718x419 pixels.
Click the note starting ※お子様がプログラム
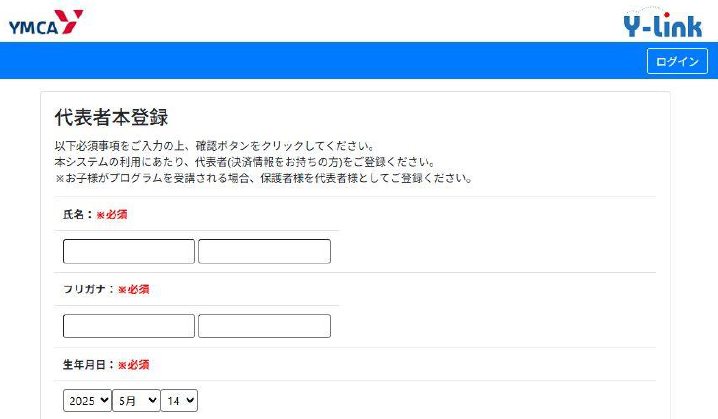263,178
